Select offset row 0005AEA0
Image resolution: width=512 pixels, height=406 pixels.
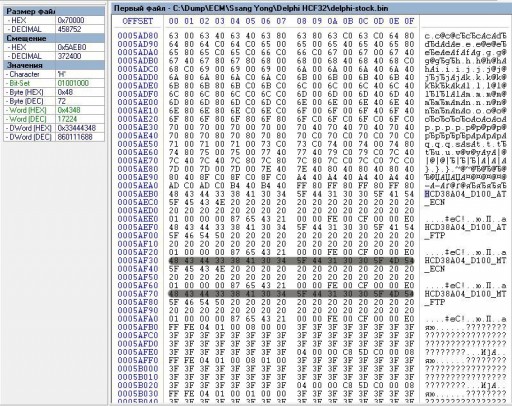pos(138,186)
